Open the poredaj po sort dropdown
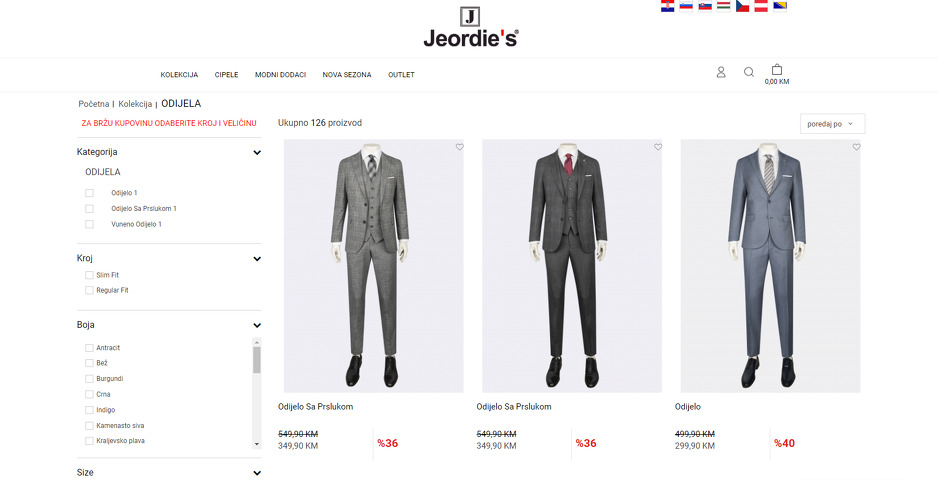 [x=832, y=124]
